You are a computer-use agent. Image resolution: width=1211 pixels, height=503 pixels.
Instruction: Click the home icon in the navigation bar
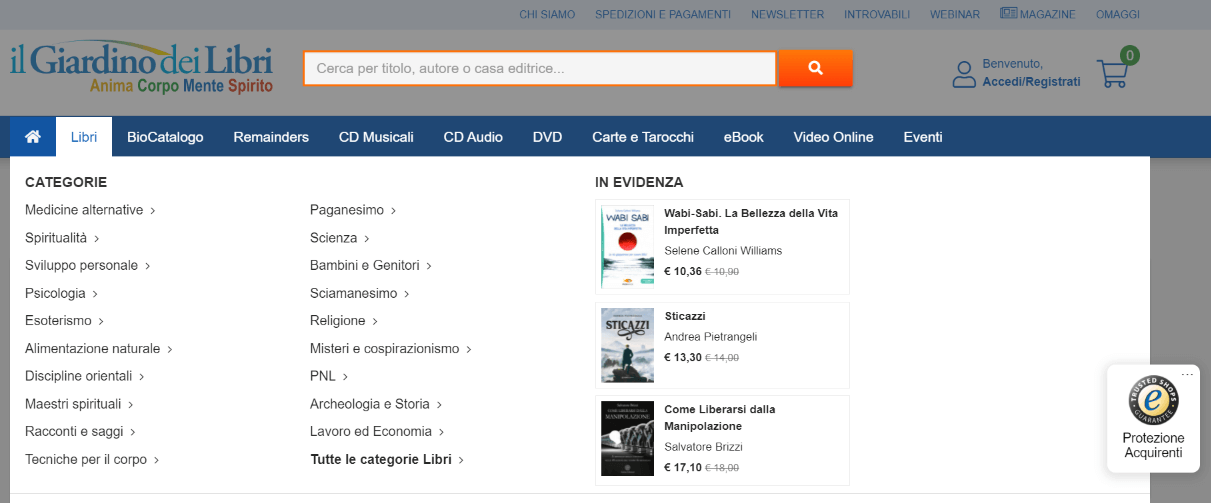33,137
